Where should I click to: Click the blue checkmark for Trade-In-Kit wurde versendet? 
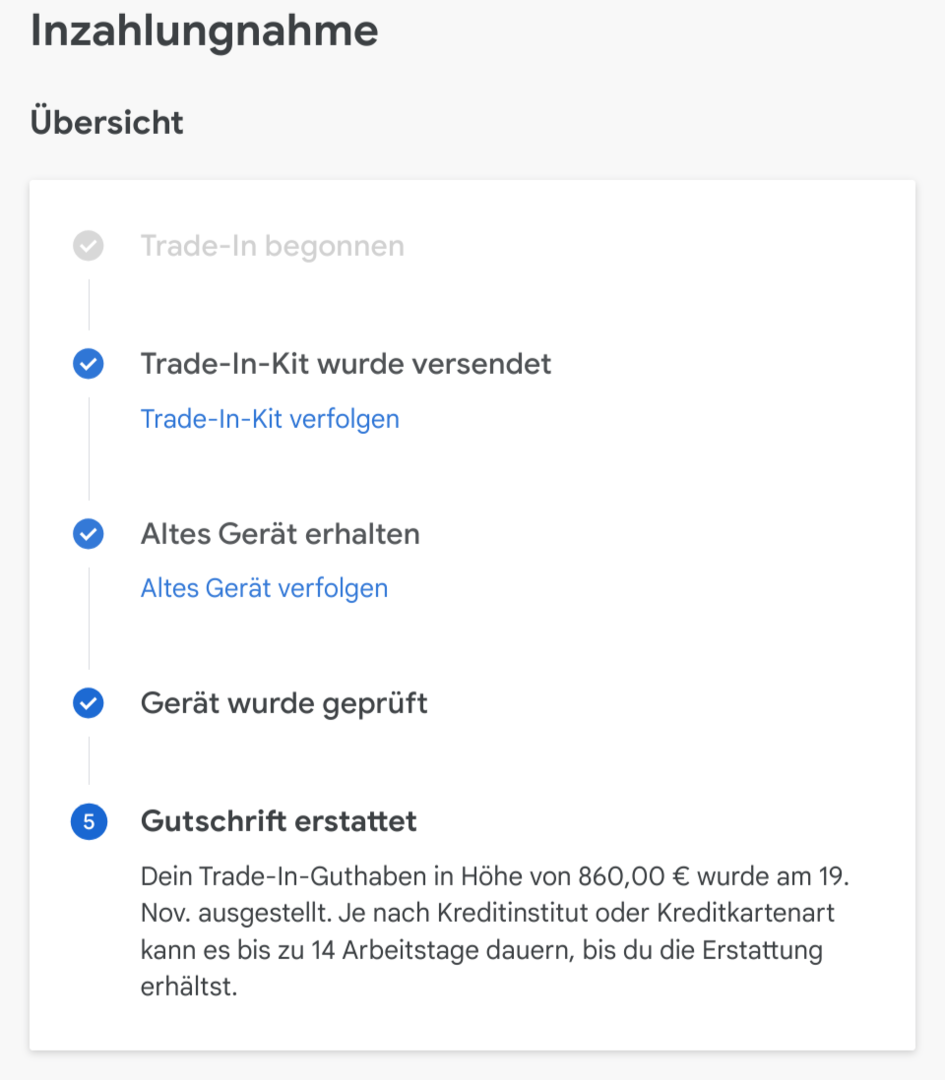click(88, 364)
